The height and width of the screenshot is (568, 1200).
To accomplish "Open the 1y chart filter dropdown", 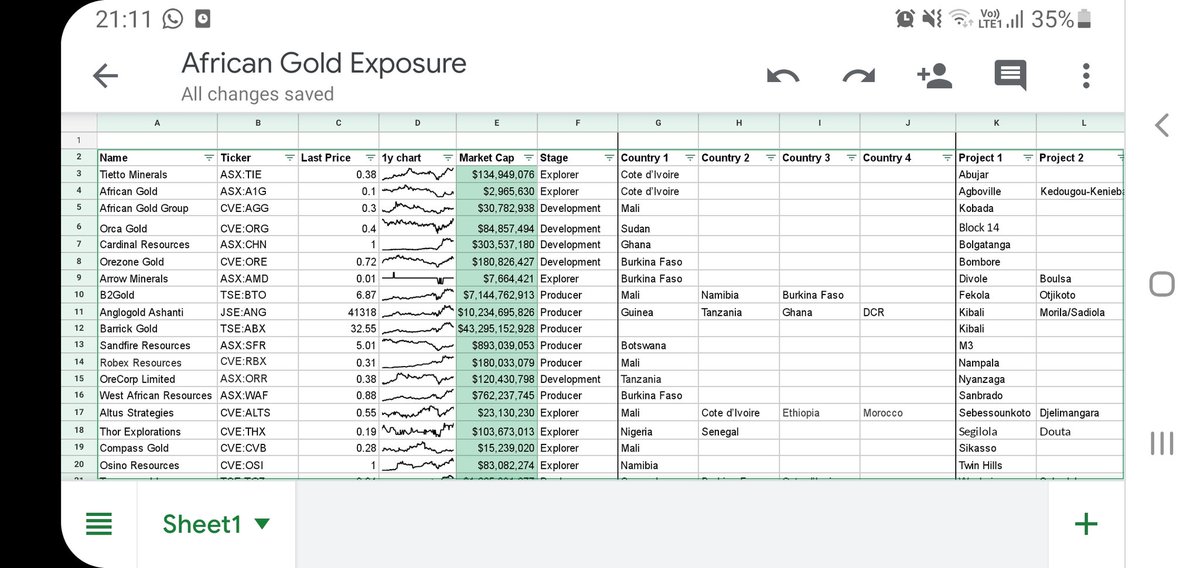I will [x=448, y=158].
